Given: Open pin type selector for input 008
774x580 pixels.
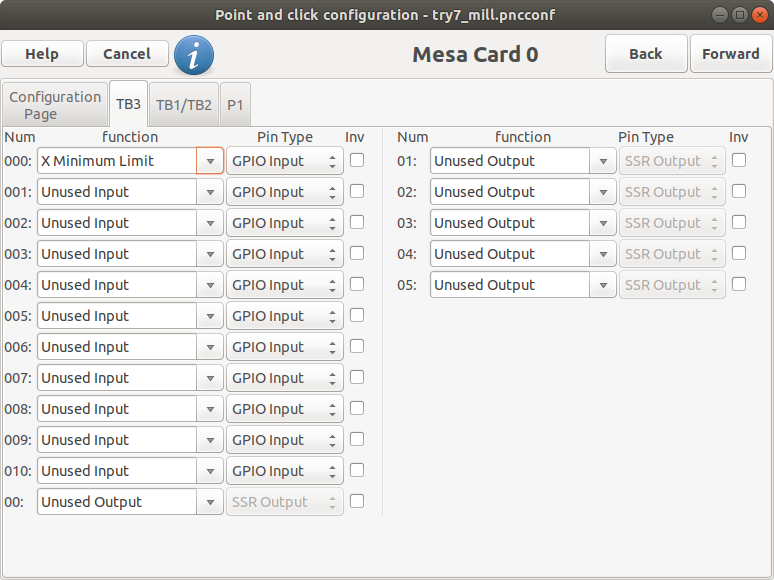Looking at the screenshot, I should click(x=284, y=409).
